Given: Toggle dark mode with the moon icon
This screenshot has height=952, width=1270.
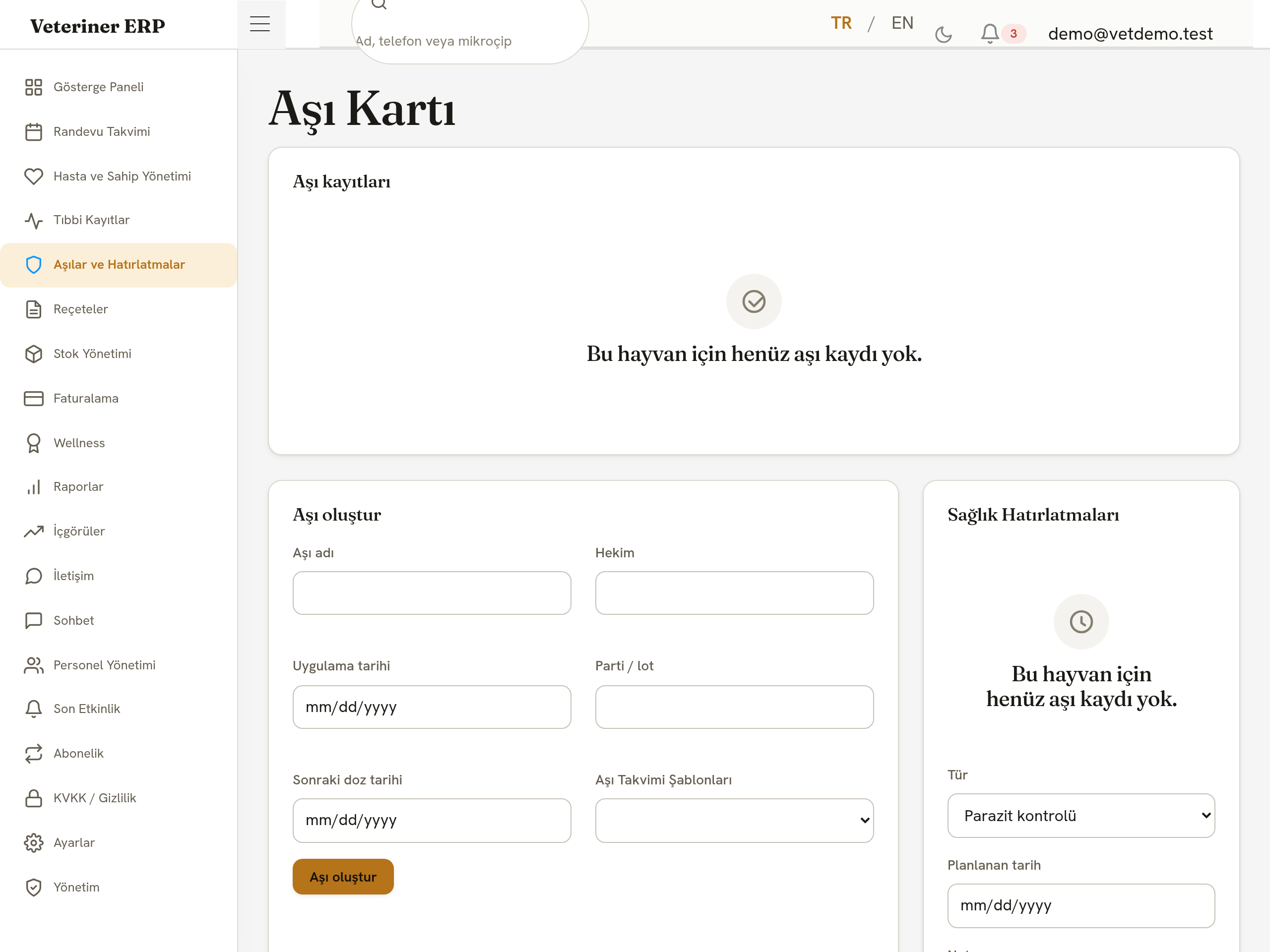Looking at the screenshot, I should pos(943,34).
